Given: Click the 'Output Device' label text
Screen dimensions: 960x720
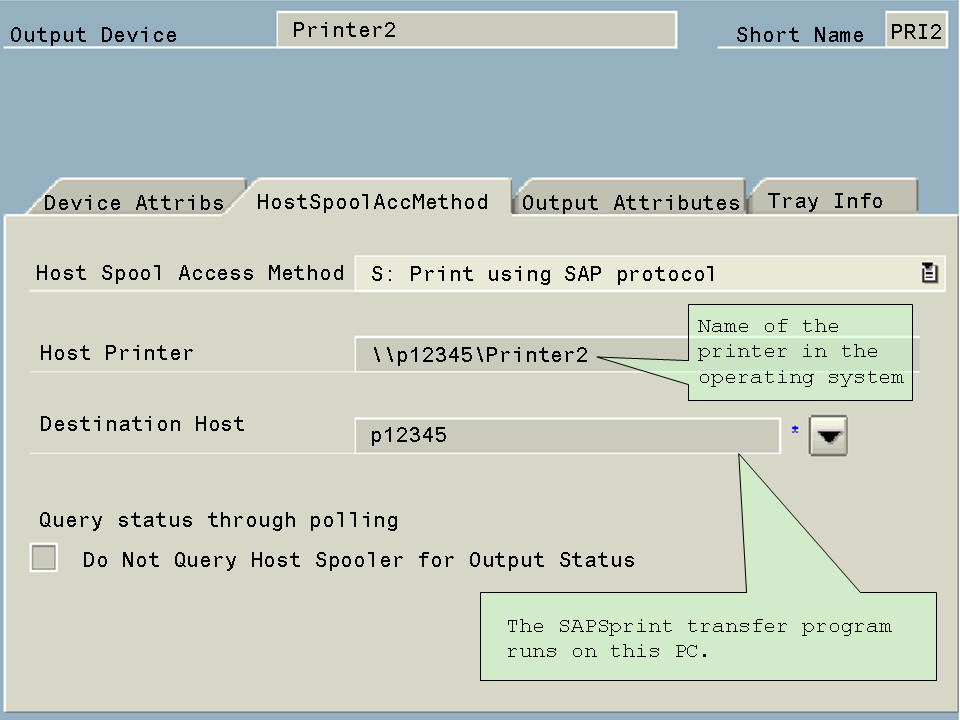Looking at the screenshot, I should click(x=93, y=35).
